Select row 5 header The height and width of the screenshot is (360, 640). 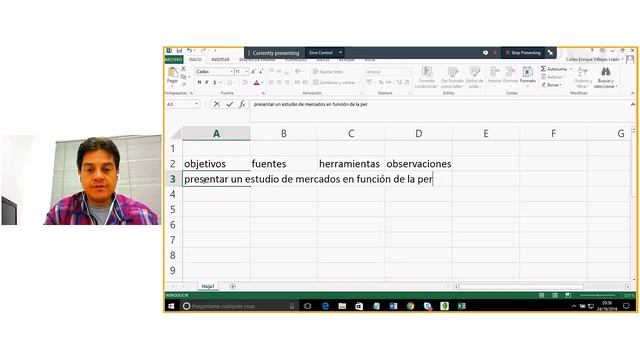click(x=173, y=209)
